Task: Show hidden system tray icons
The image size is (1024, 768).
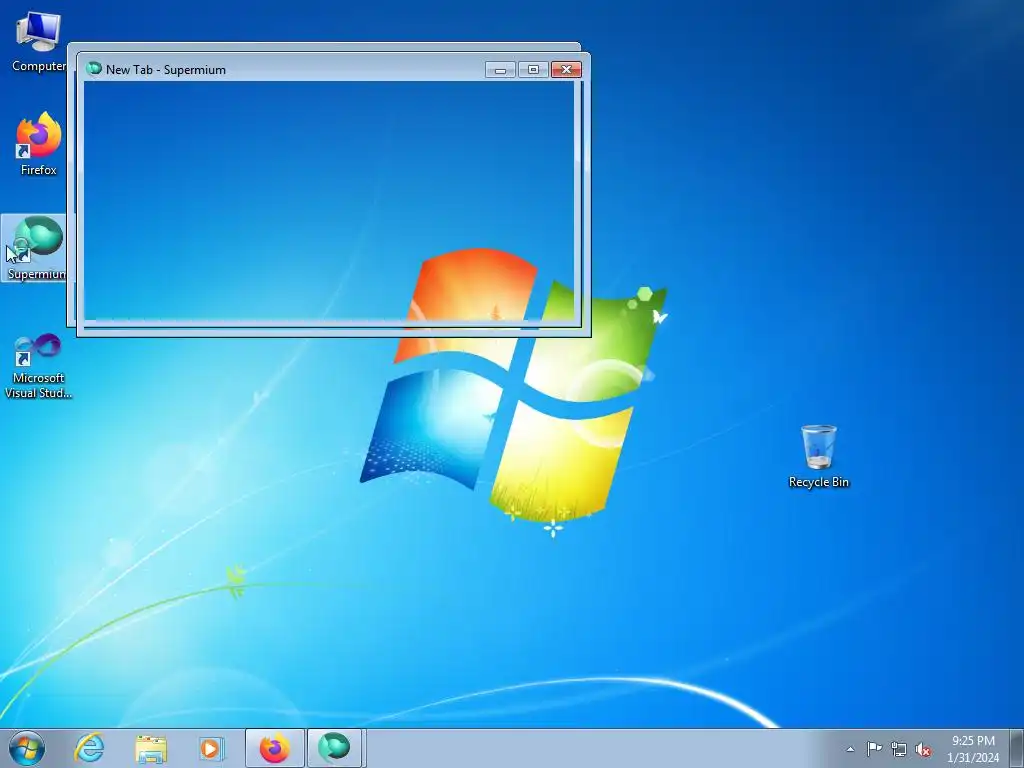Action: point(850,749)
